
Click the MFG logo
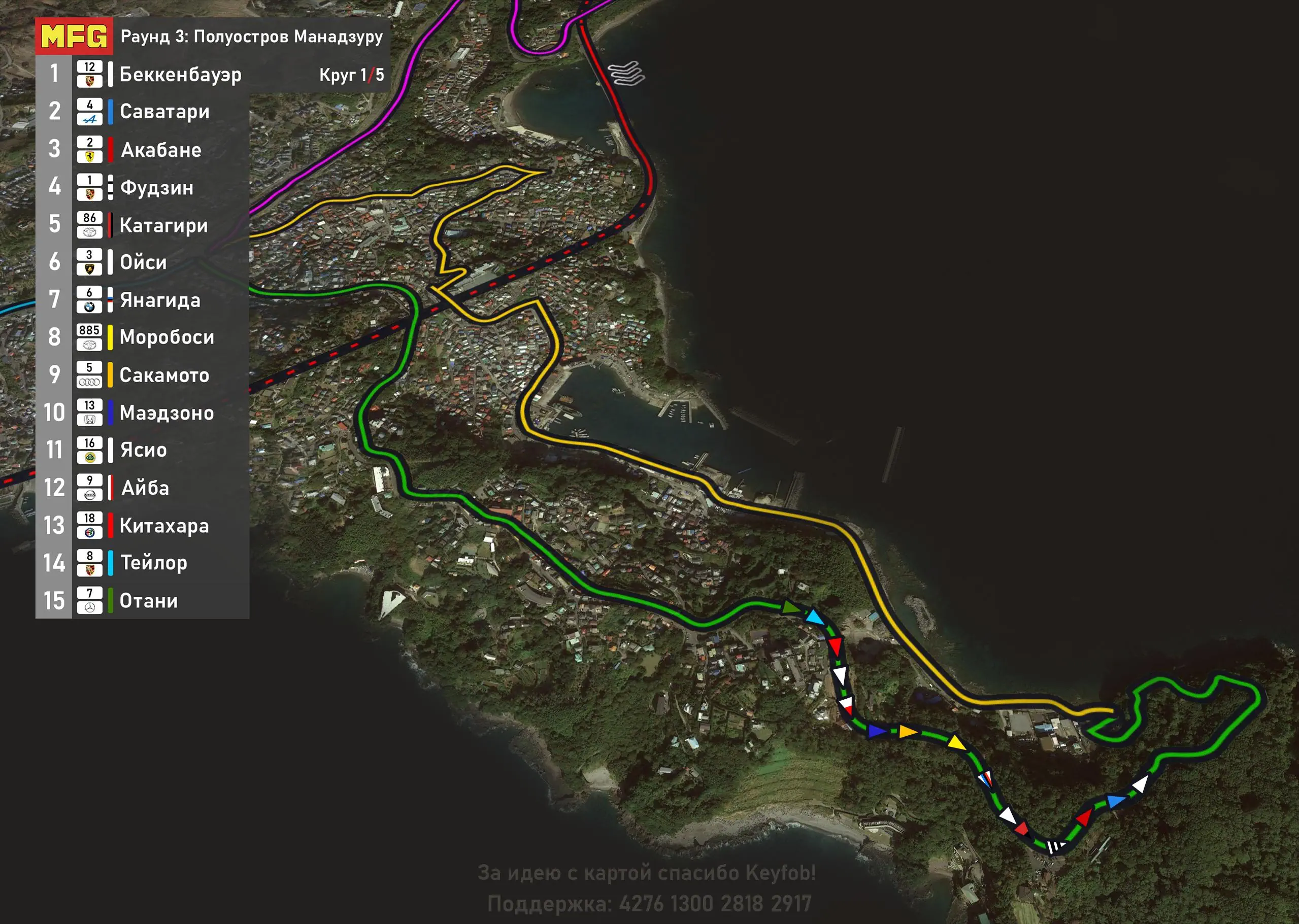[x=74, y=37]
